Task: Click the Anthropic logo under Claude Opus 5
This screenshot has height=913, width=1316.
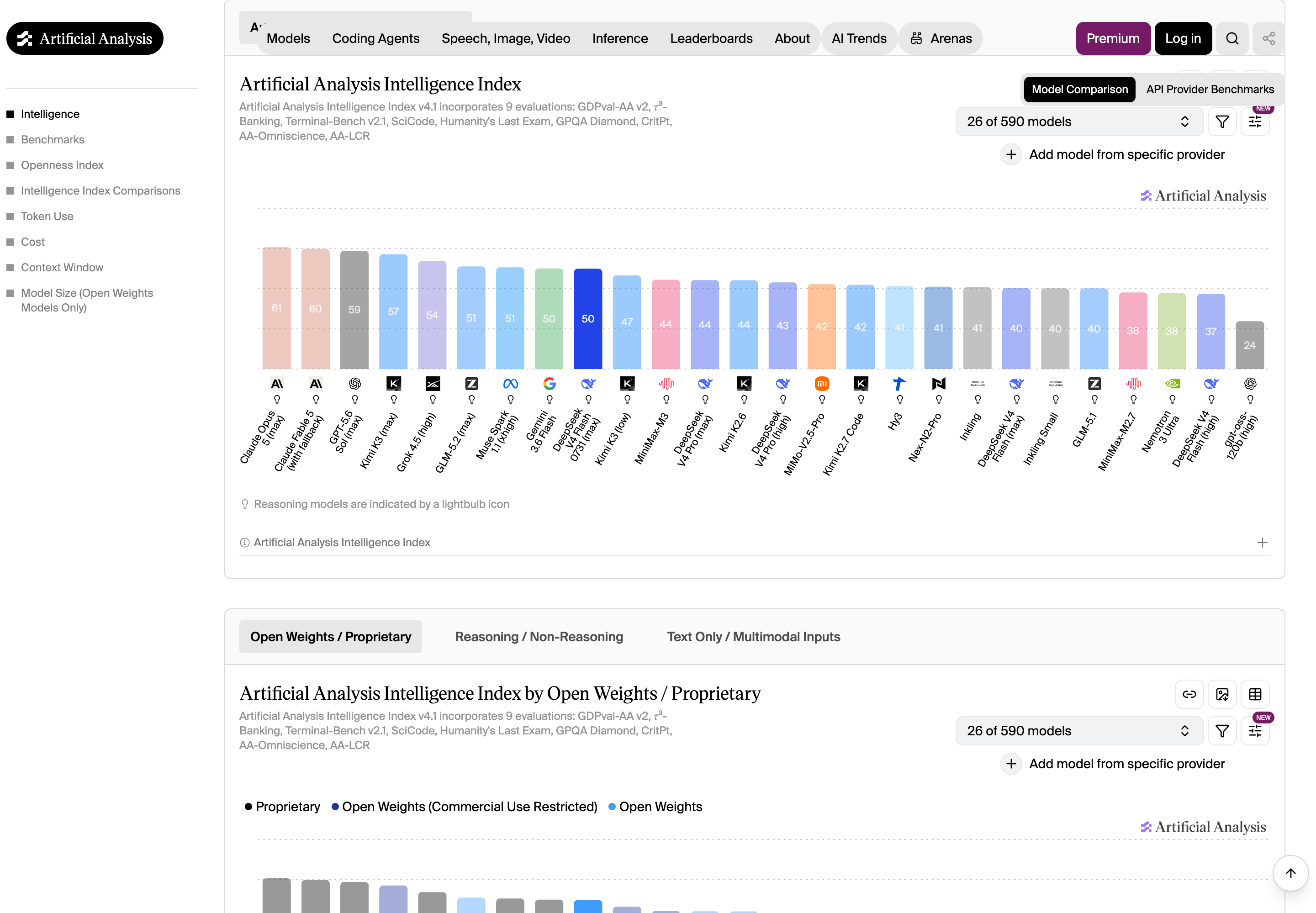Action: 276,384
